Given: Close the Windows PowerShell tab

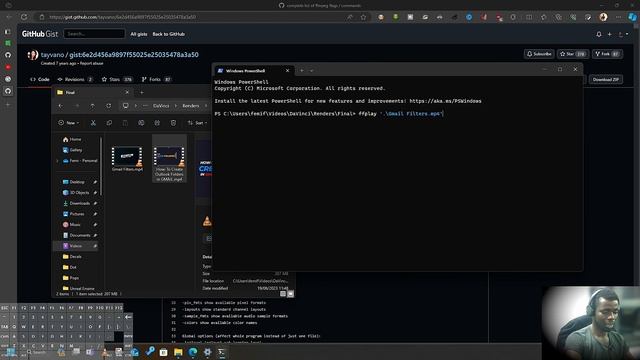Looking at the screenshot, I should coord(287,70).
